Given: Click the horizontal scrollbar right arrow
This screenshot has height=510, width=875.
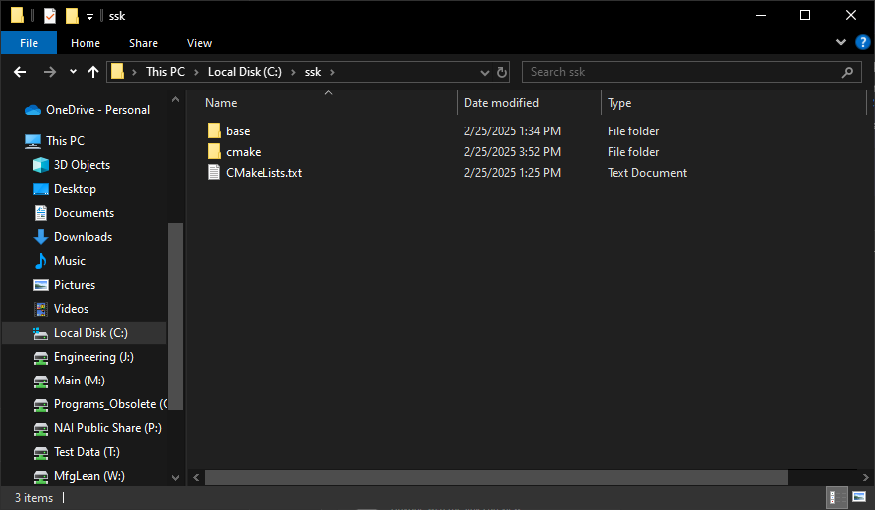Looking at the screenshot, I should 865,478.
